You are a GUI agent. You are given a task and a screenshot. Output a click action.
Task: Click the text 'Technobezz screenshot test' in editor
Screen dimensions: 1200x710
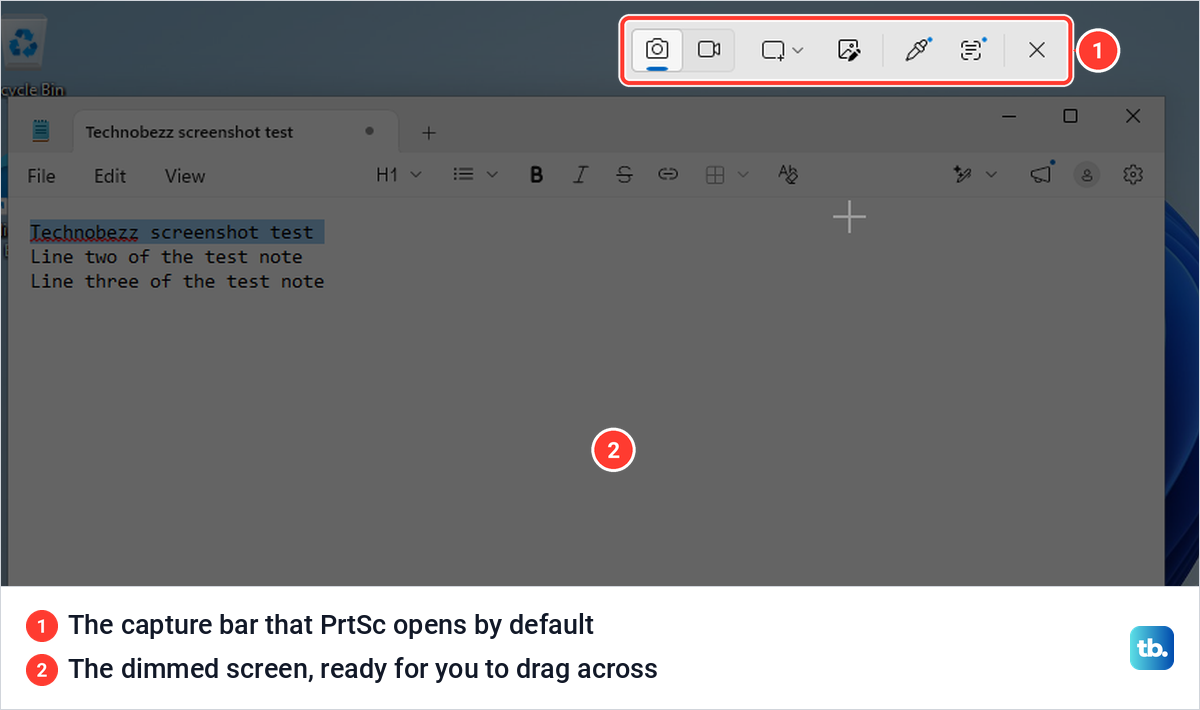tap(171, 232)
